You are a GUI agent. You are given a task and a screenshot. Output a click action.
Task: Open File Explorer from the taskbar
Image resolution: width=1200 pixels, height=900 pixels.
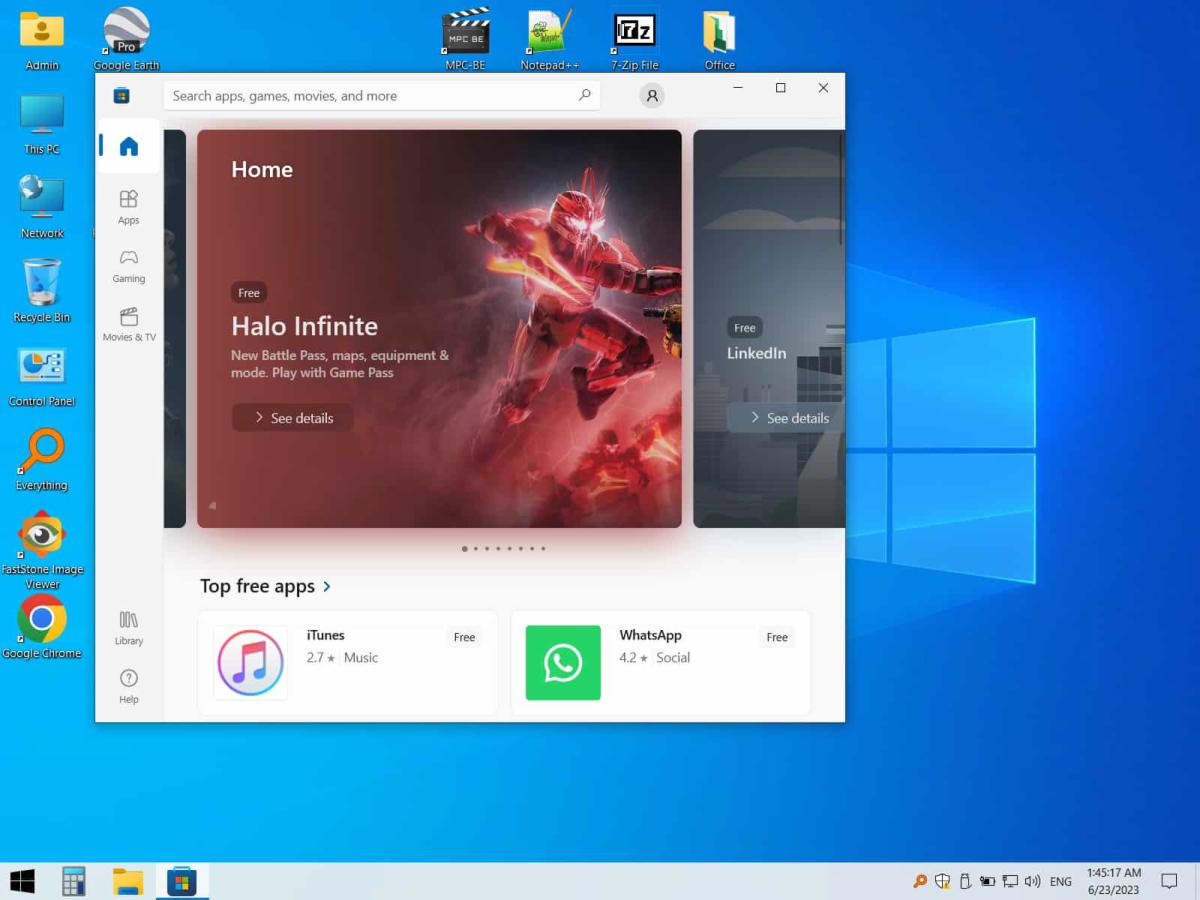point(127,881)
